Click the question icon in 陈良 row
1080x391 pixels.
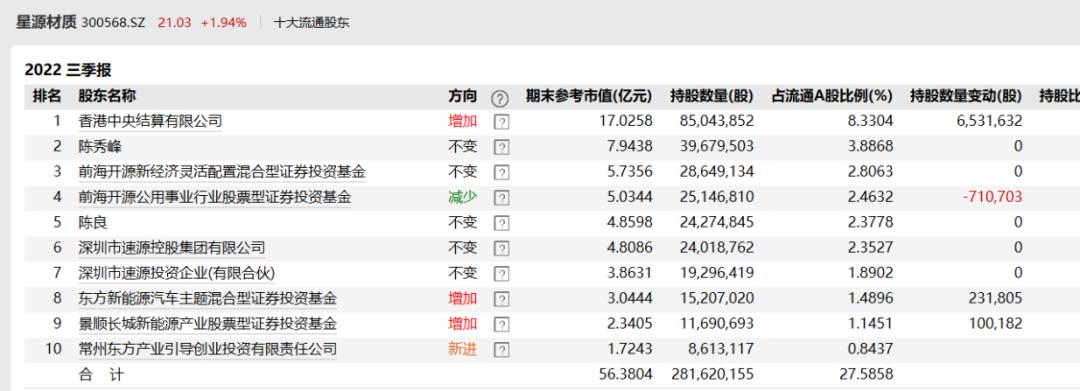click(501, 224)
